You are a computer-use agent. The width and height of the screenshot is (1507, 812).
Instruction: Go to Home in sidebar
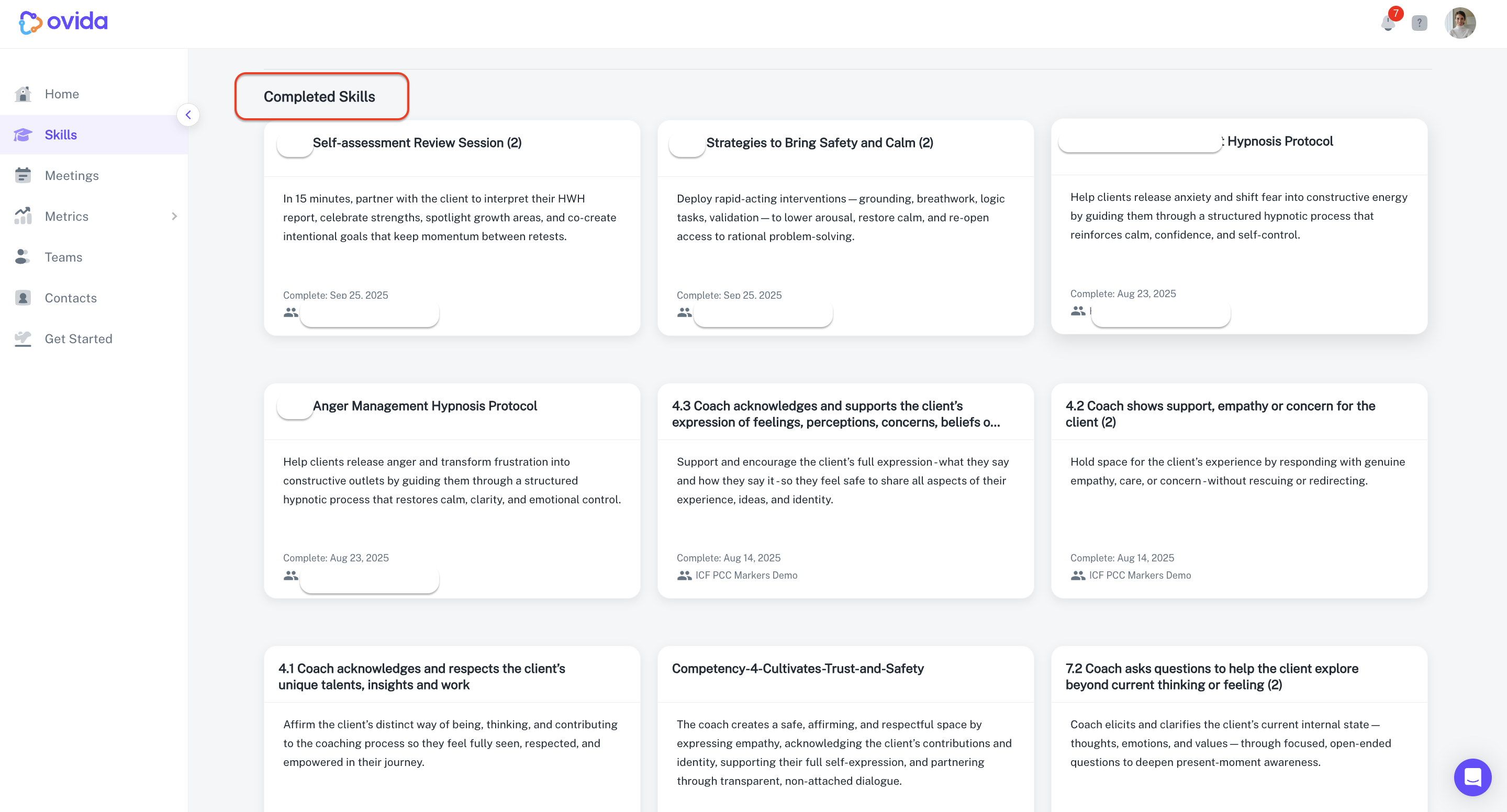pyautogui.click(x=62, y=94)
